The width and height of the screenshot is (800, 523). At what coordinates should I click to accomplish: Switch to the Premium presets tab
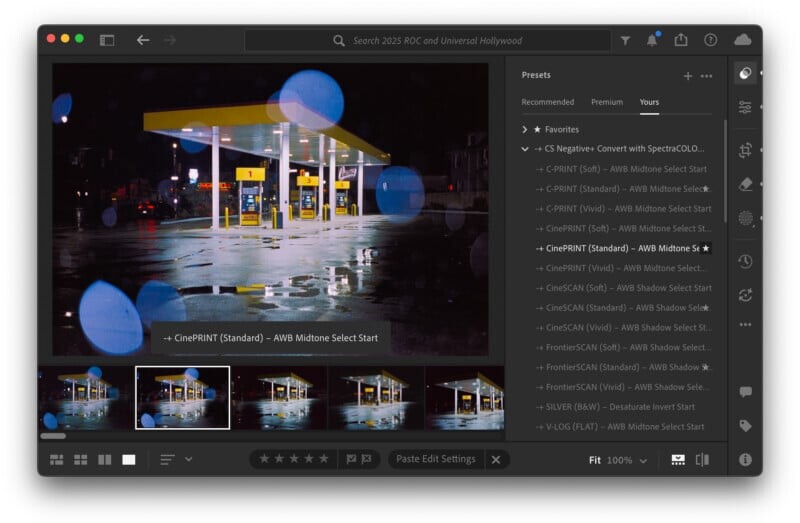tap(606, 102)
